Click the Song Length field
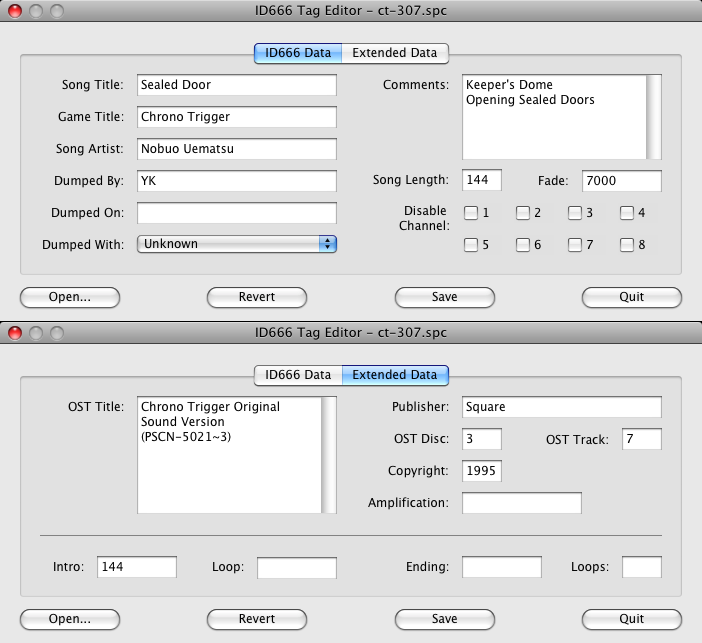The width and height of the screenshot is (702, 643). (x=482, y=180)
